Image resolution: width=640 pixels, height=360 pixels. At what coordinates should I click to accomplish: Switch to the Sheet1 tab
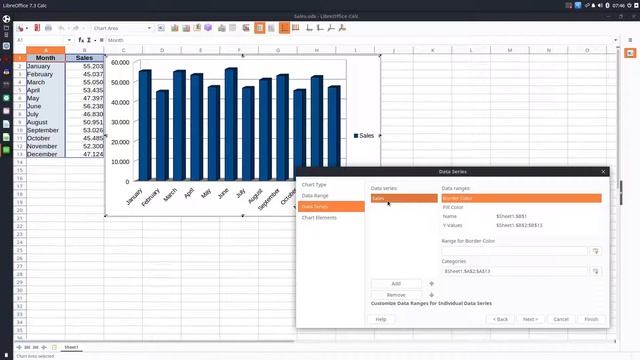click(x=71, y=347)
